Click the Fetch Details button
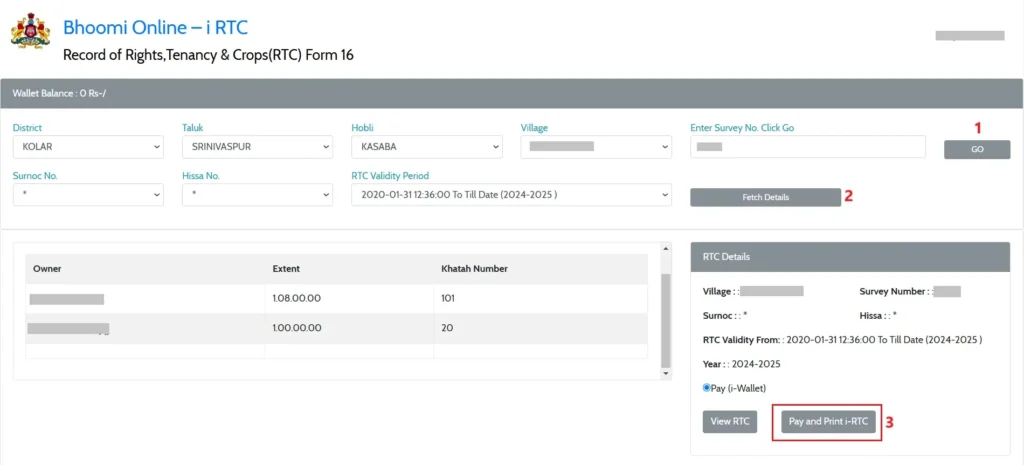The width and height of the screenshot is (1024, 465). pyautogui.click(x=765, y=197)
